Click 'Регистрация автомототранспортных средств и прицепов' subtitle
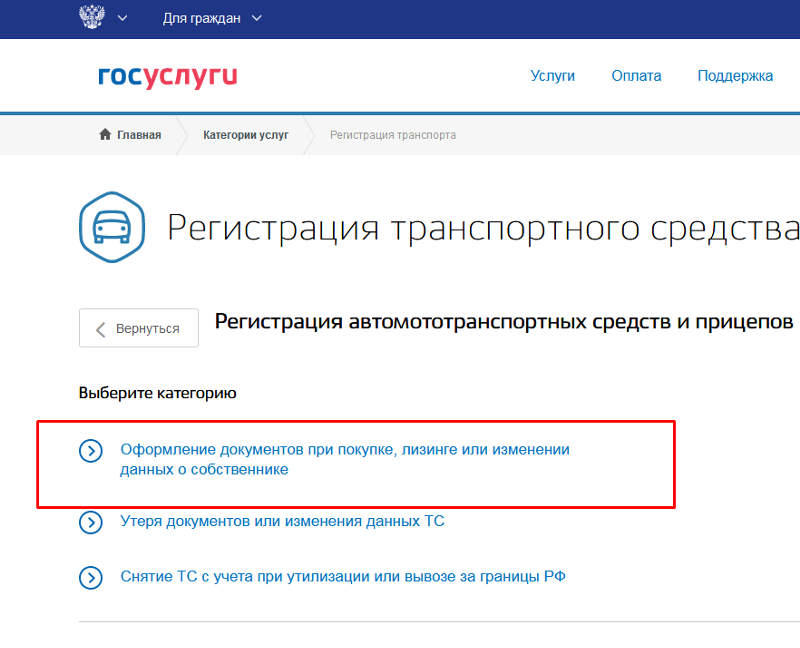The height and width of the screenshot is (648, 800). [504, 322]
